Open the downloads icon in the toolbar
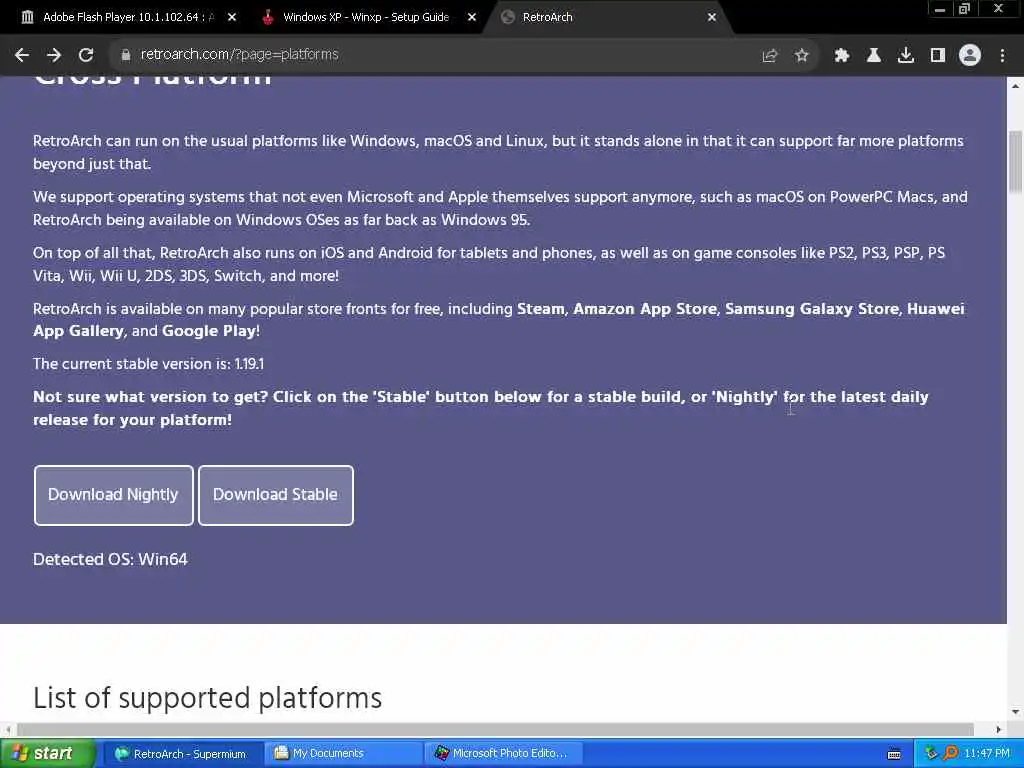The height and width of the screenshot is (768, 1024). pyautogui.click(x=905, y=56)
